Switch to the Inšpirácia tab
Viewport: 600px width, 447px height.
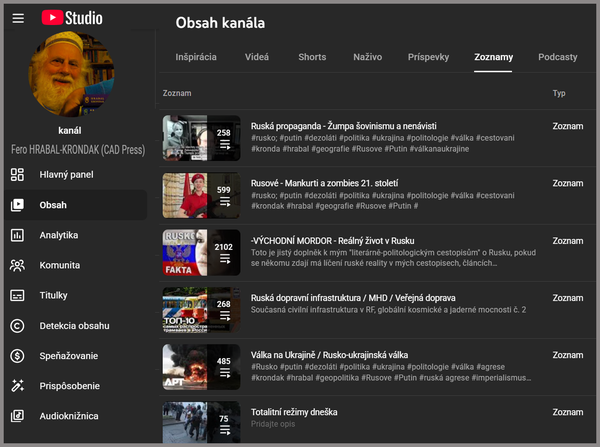196,58
